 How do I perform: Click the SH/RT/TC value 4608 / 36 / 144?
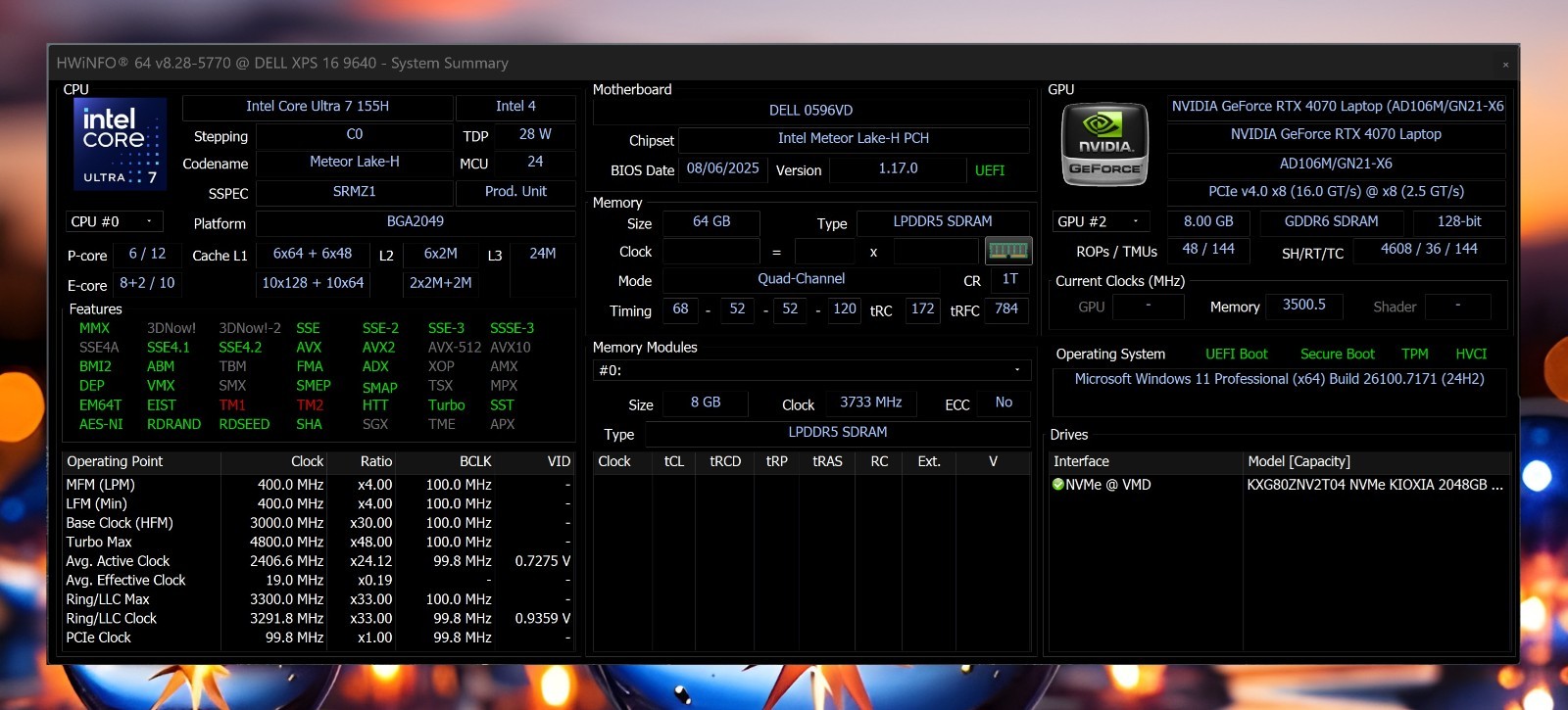click(x=1429, y=249)
